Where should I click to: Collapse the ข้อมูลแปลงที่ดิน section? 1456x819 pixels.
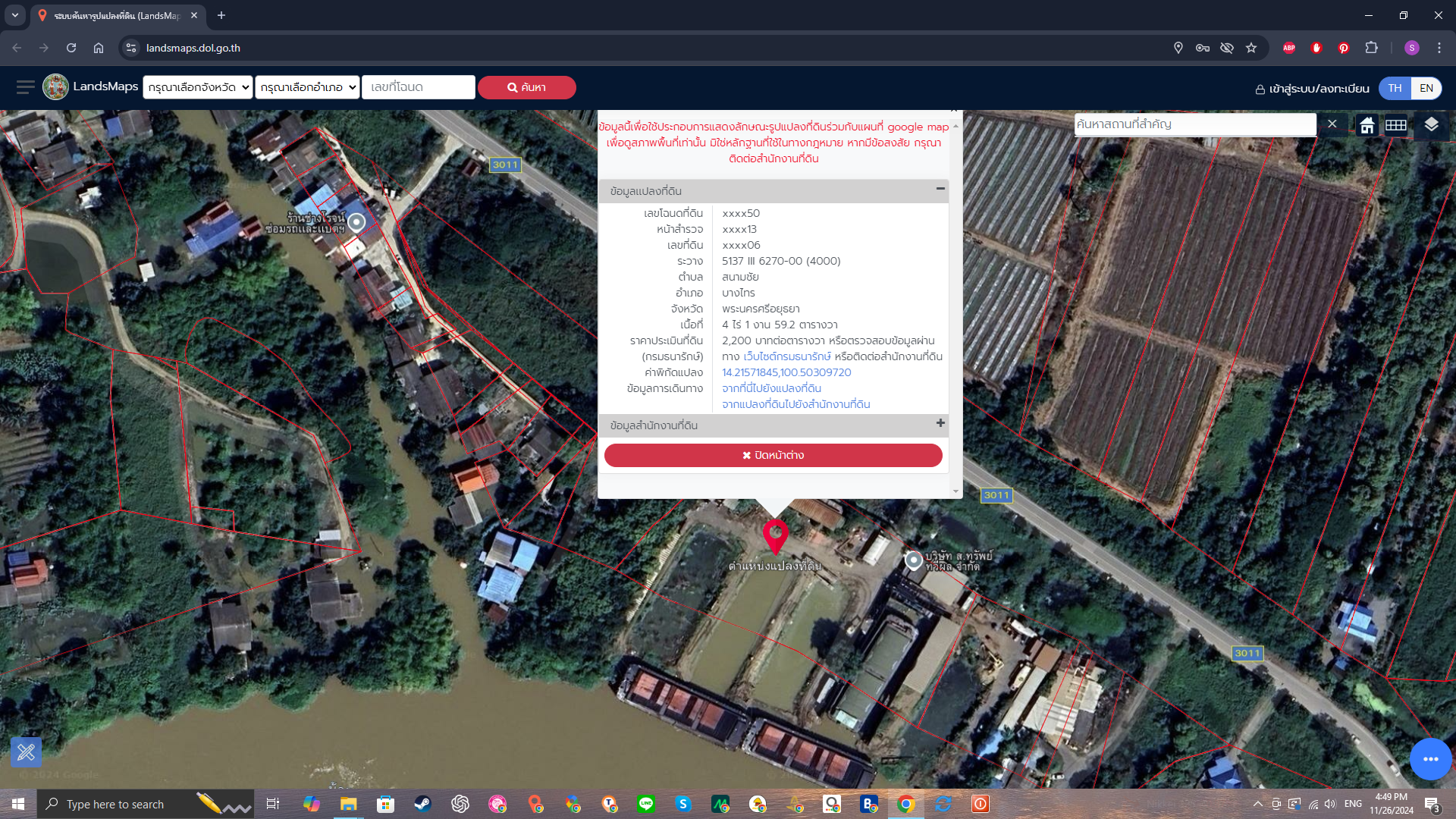click(940, 189)
